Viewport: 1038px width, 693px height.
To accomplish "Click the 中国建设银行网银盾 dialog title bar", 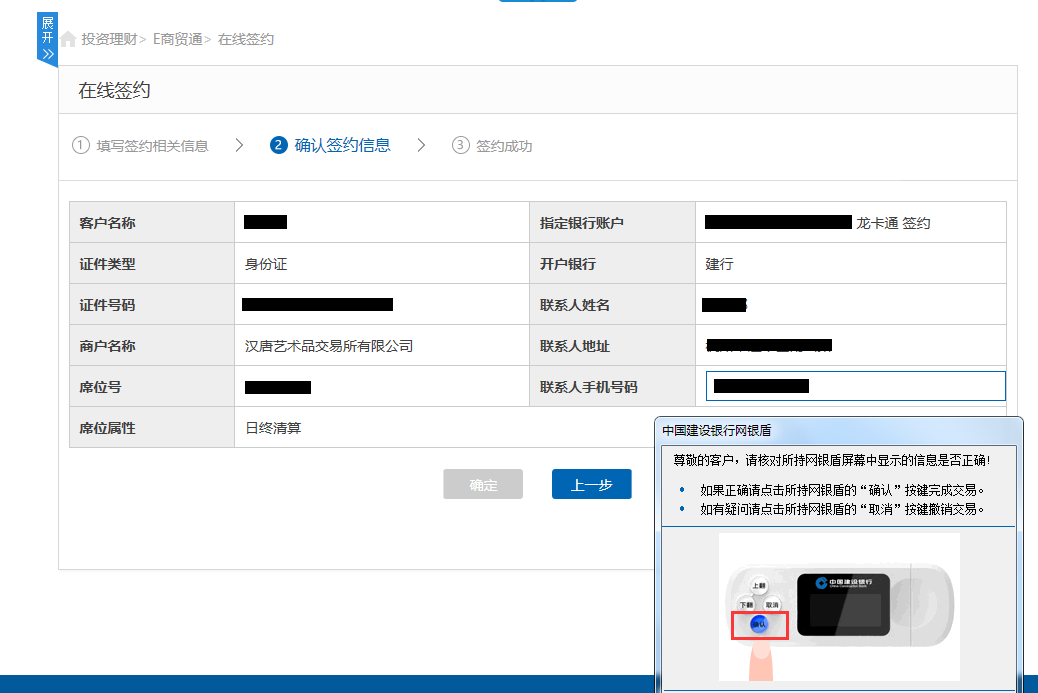I will pos(838,430).
